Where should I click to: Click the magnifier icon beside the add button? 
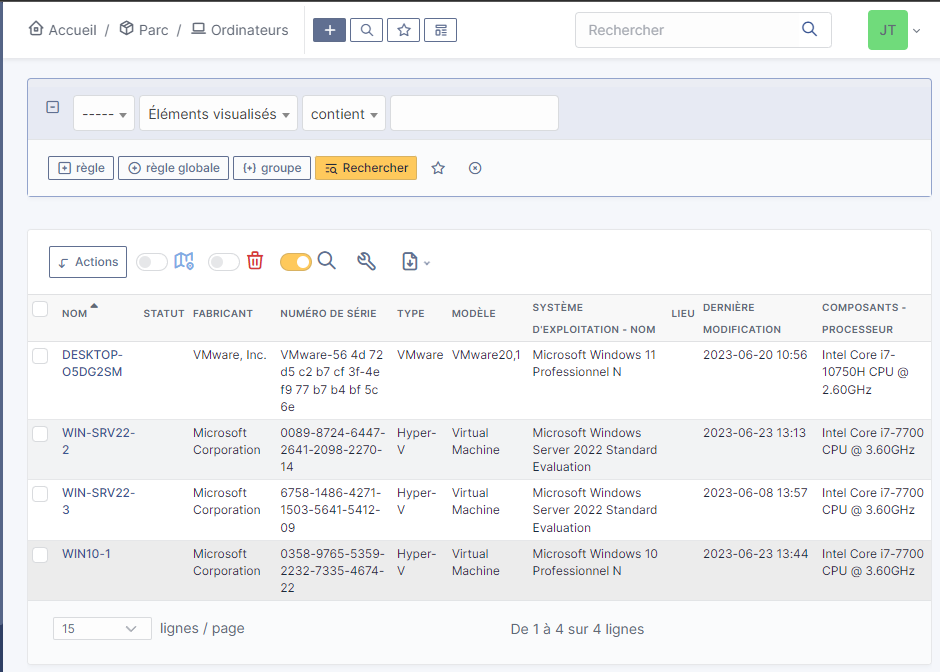[367, 30]
